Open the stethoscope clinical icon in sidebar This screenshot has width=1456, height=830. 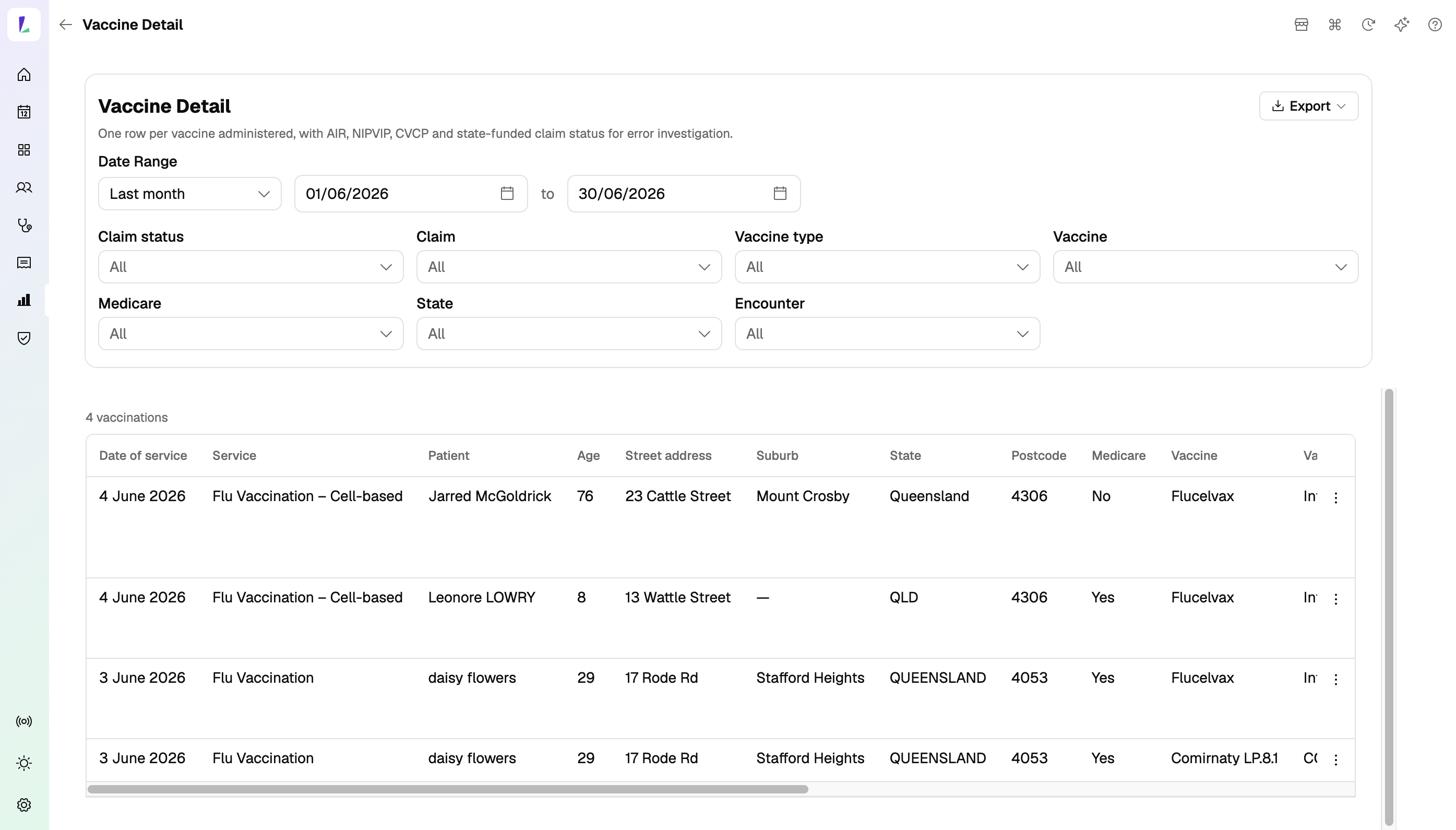(x=24, y=225)
